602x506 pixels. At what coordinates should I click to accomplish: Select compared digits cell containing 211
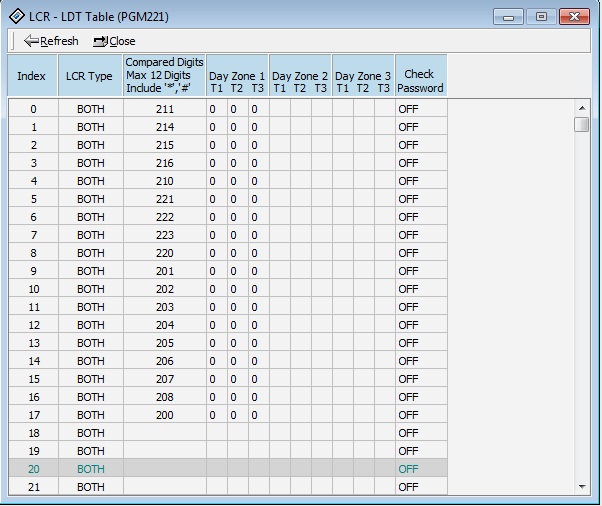[x=164, y=109]
